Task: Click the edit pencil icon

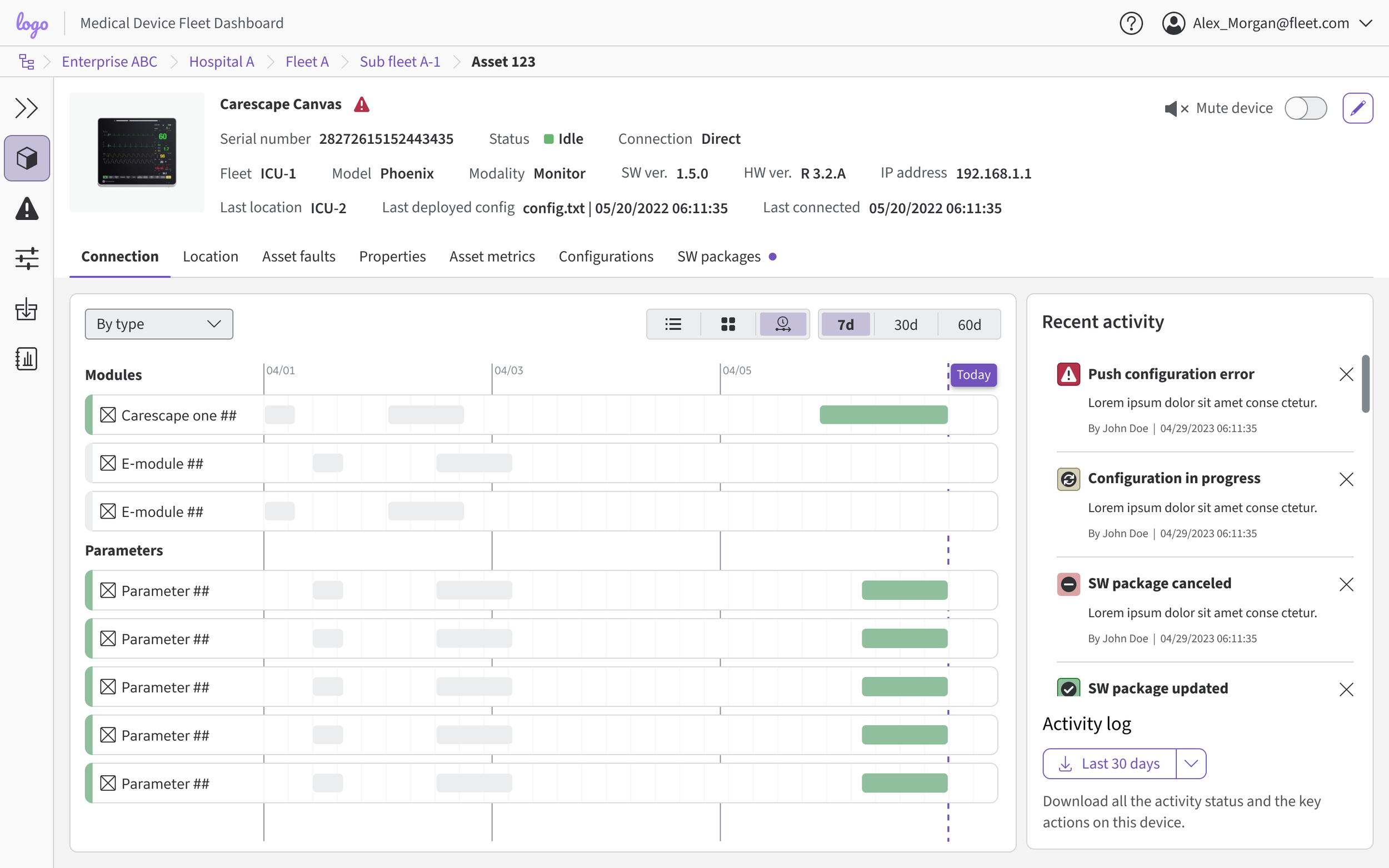Action: click(1357, 108)
